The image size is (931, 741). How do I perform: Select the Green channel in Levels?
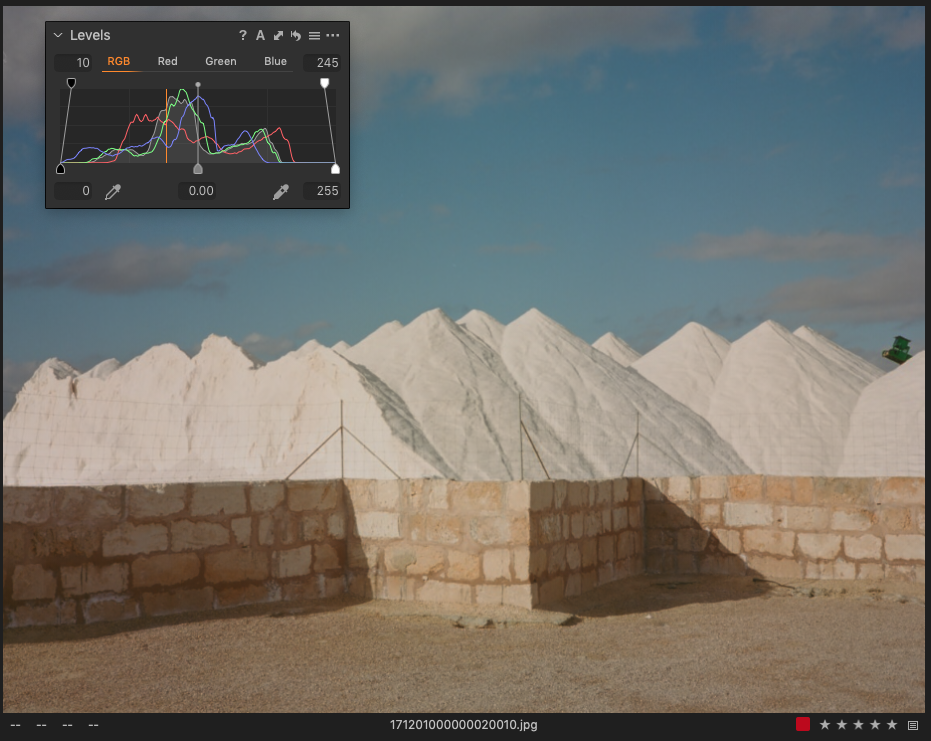220,61
